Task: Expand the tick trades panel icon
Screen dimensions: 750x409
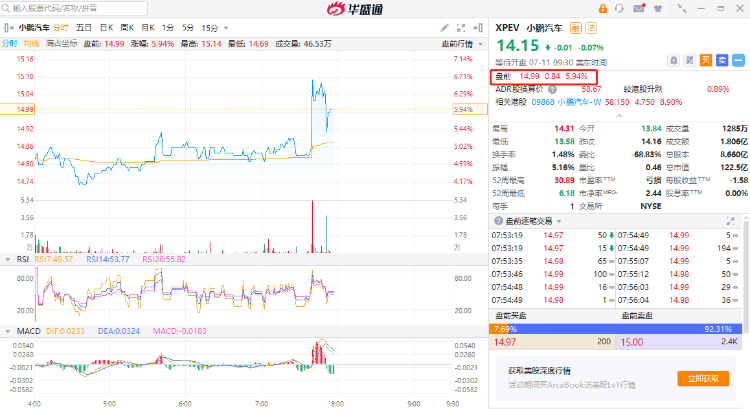Action: tap(730, 221)
